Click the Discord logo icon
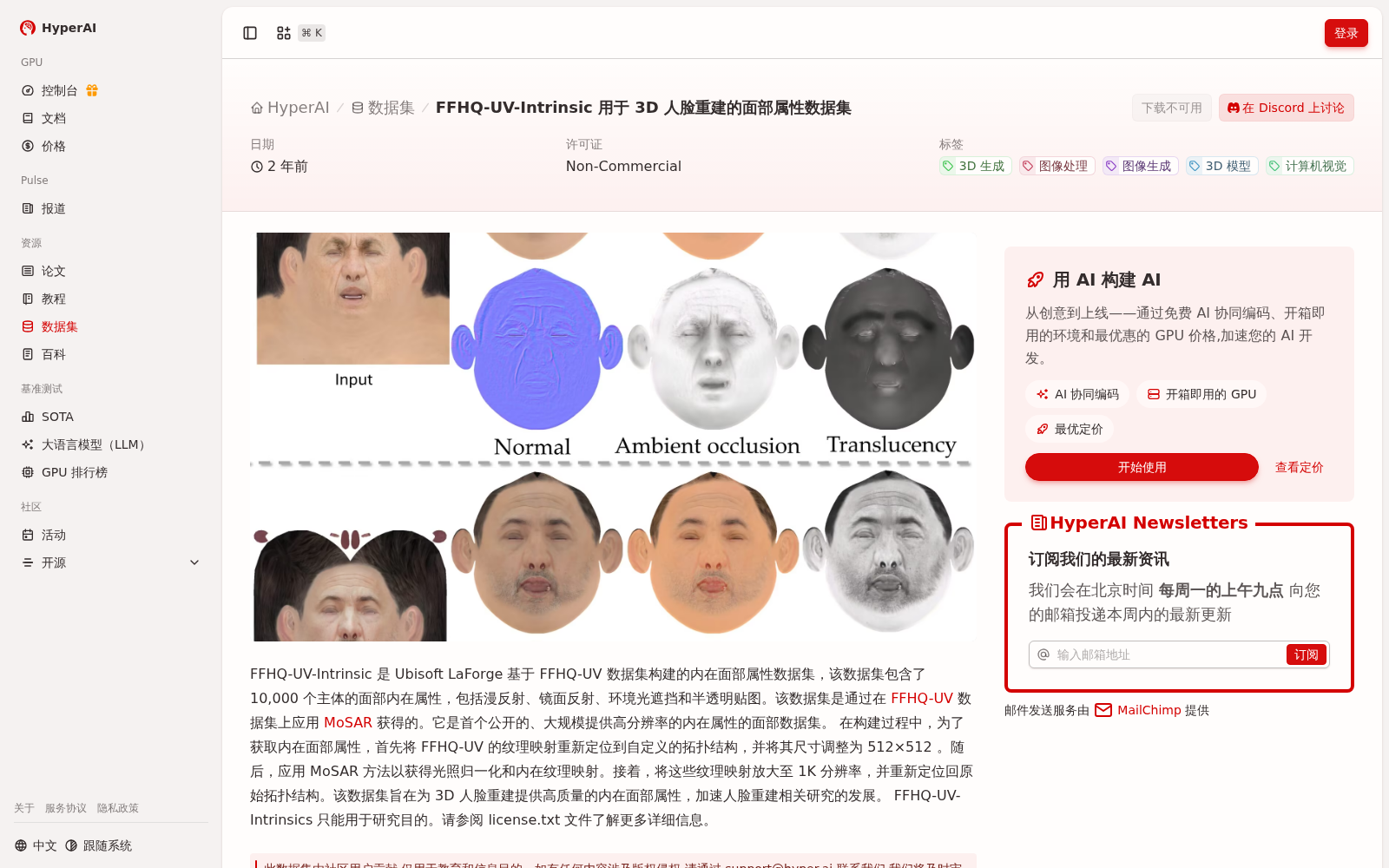The image size is (1389, 868). click(1234, 108)
